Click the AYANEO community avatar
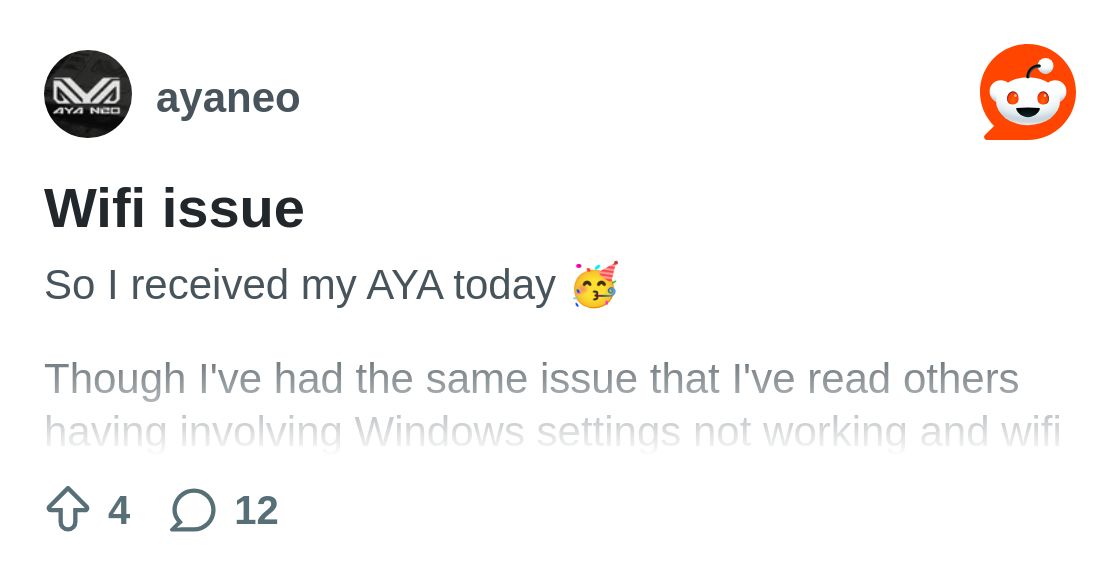 coord(88,94)
